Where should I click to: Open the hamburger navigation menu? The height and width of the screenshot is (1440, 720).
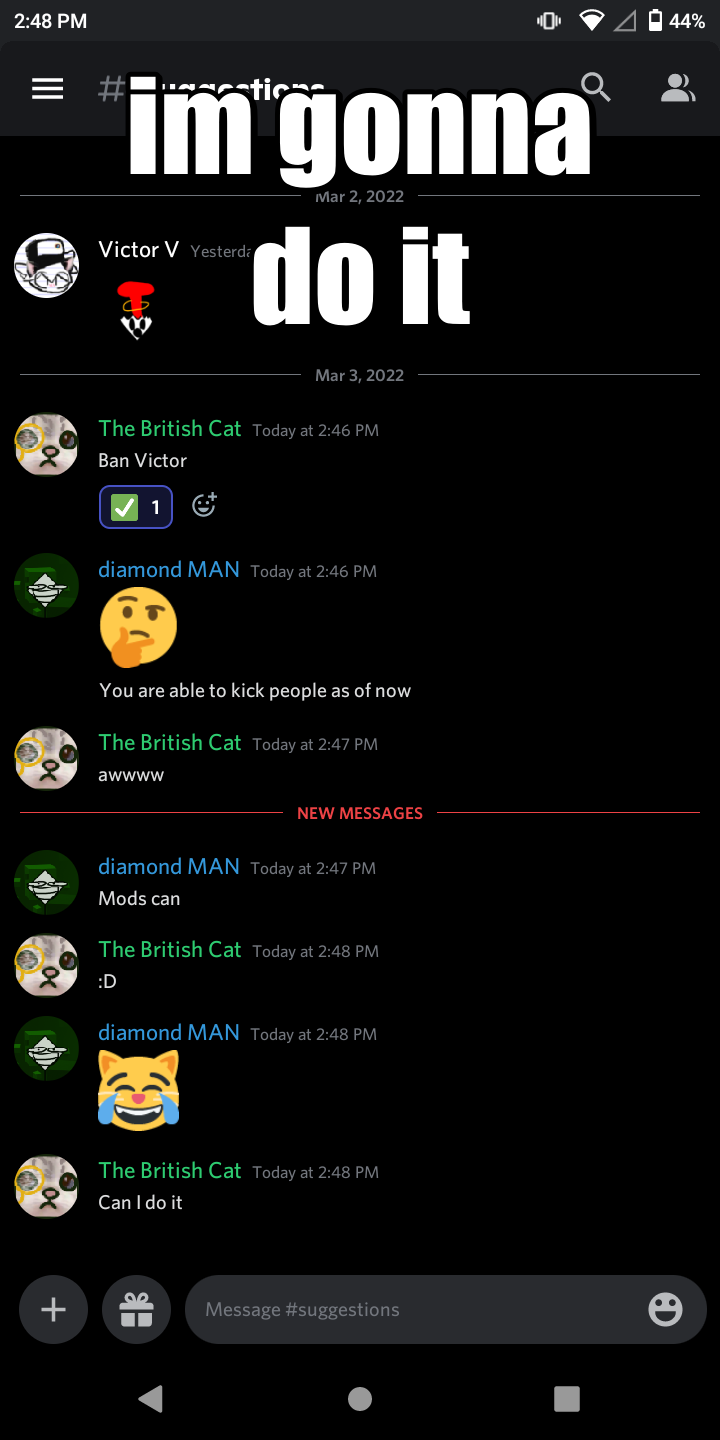47,89
